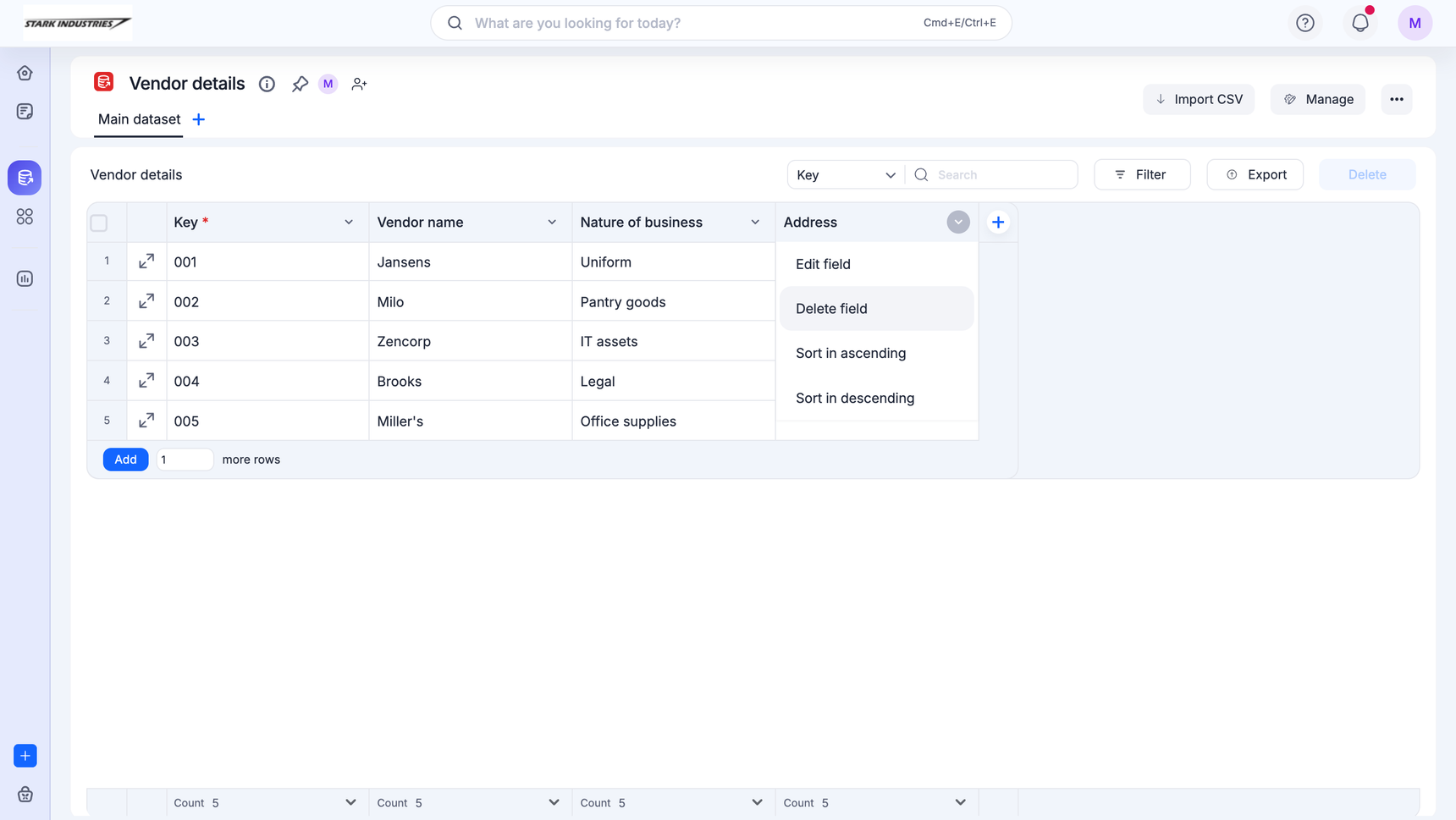Screen dimensions: 1456x820
Task: Add a new column with plus icon
Action: pyautogui.click(x=998, y=223)
